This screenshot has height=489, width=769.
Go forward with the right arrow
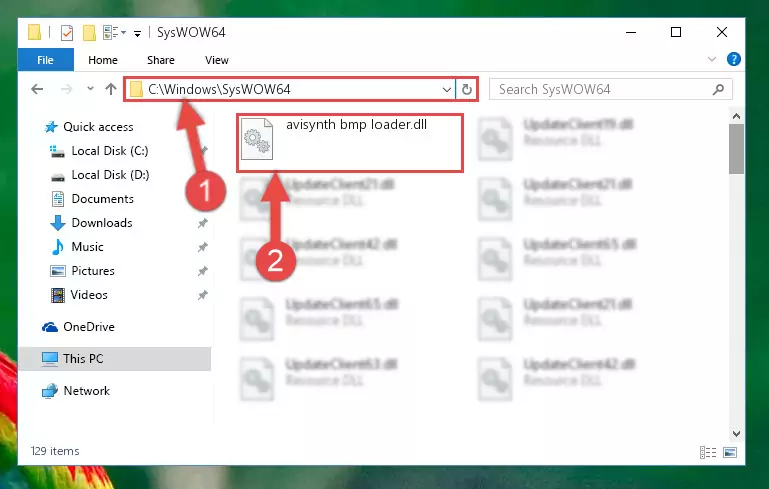pos(66,89)
